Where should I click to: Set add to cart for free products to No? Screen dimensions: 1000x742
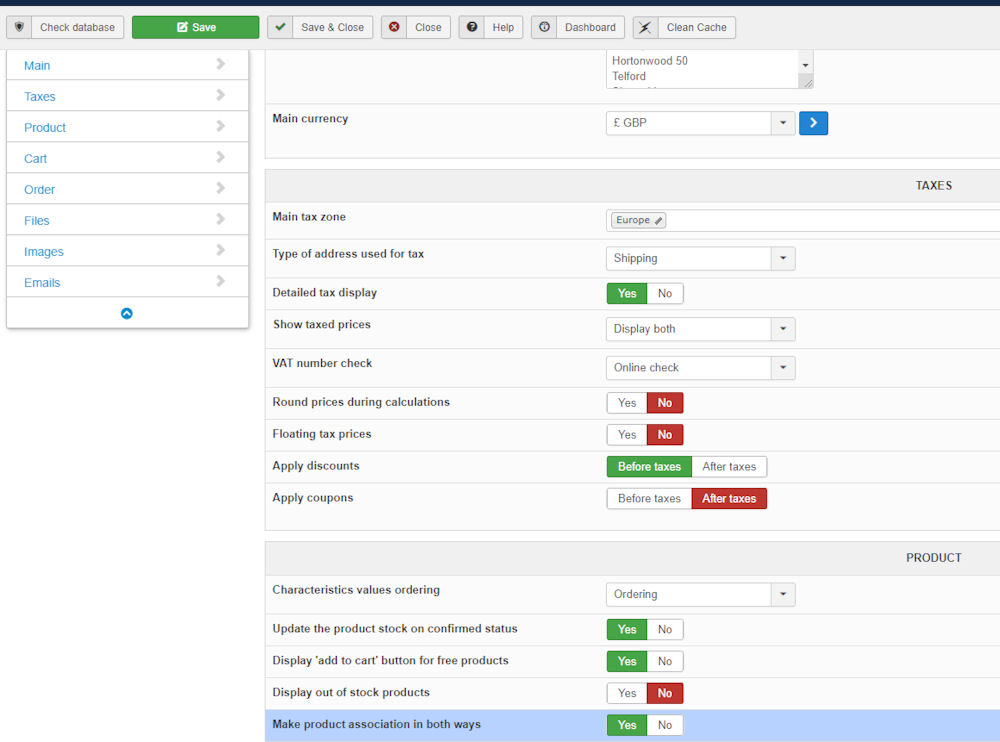pos(665,661)
